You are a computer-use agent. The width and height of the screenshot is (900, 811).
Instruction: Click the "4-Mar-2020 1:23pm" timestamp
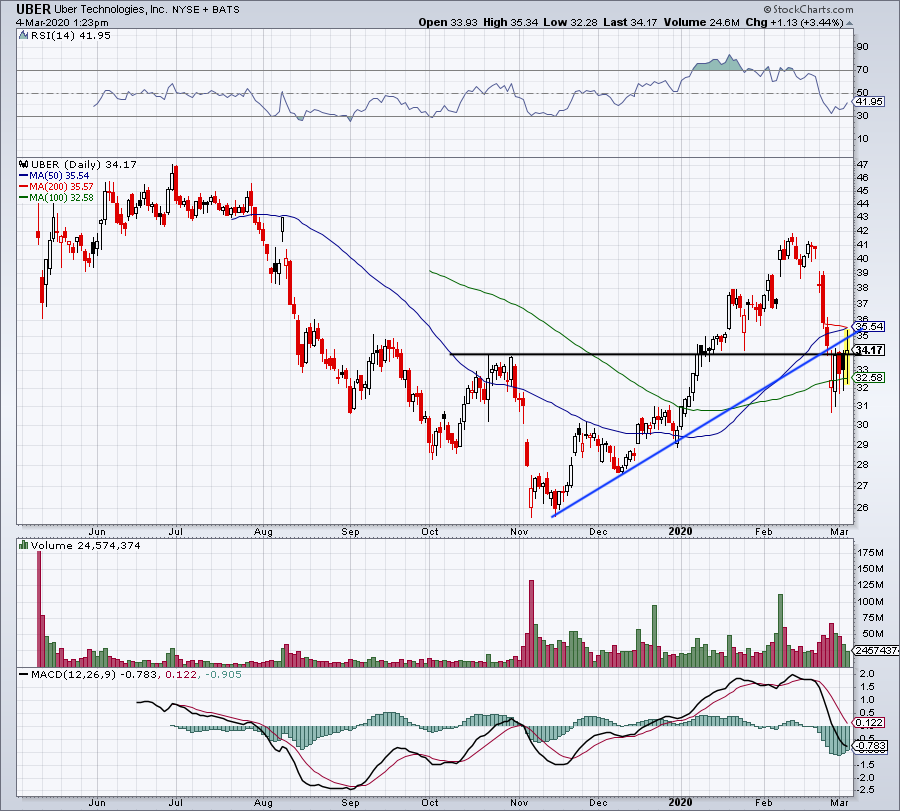tap(62, 23)
